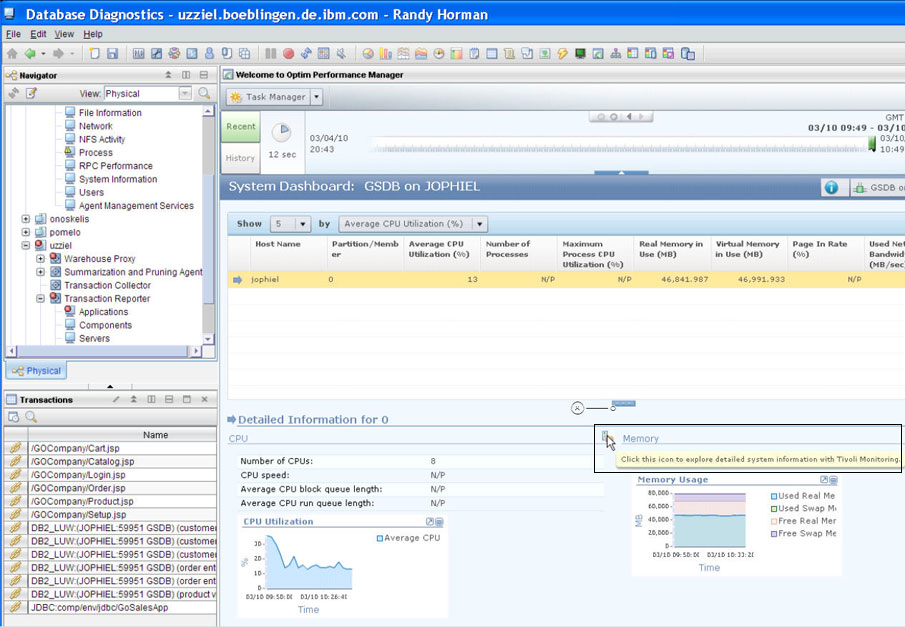Image resolution: width=905 pixels, height=627 pixels.
Task: Click the 12 sec refresh play button
Action: (281, 132)
